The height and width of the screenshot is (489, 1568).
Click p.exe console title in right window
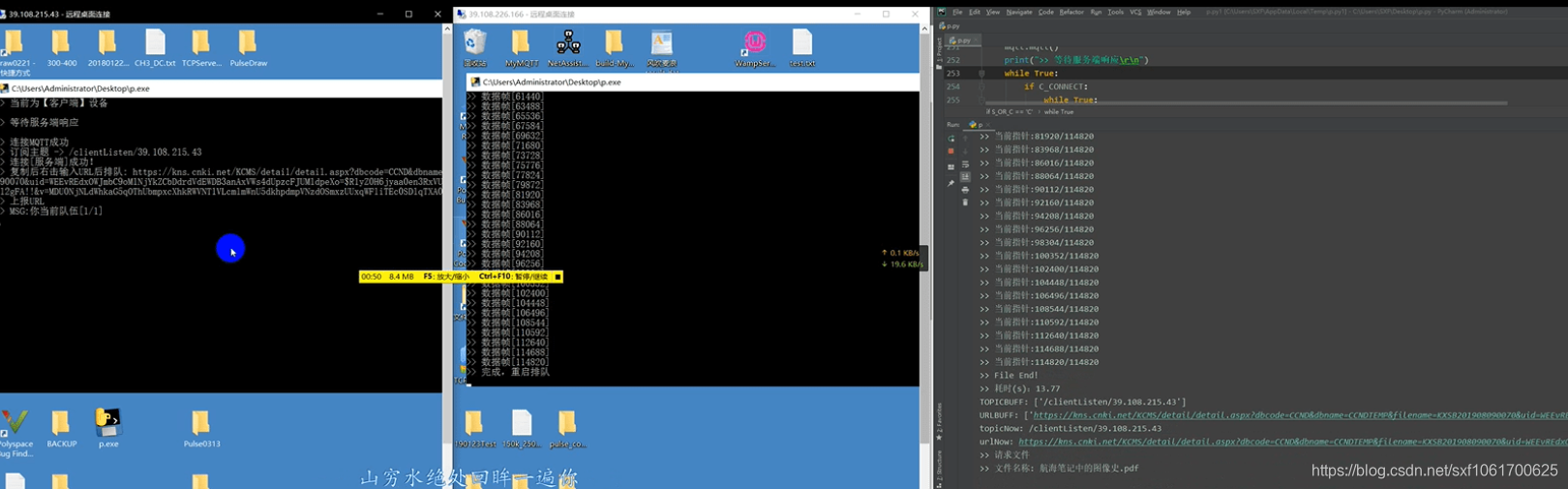552,82
